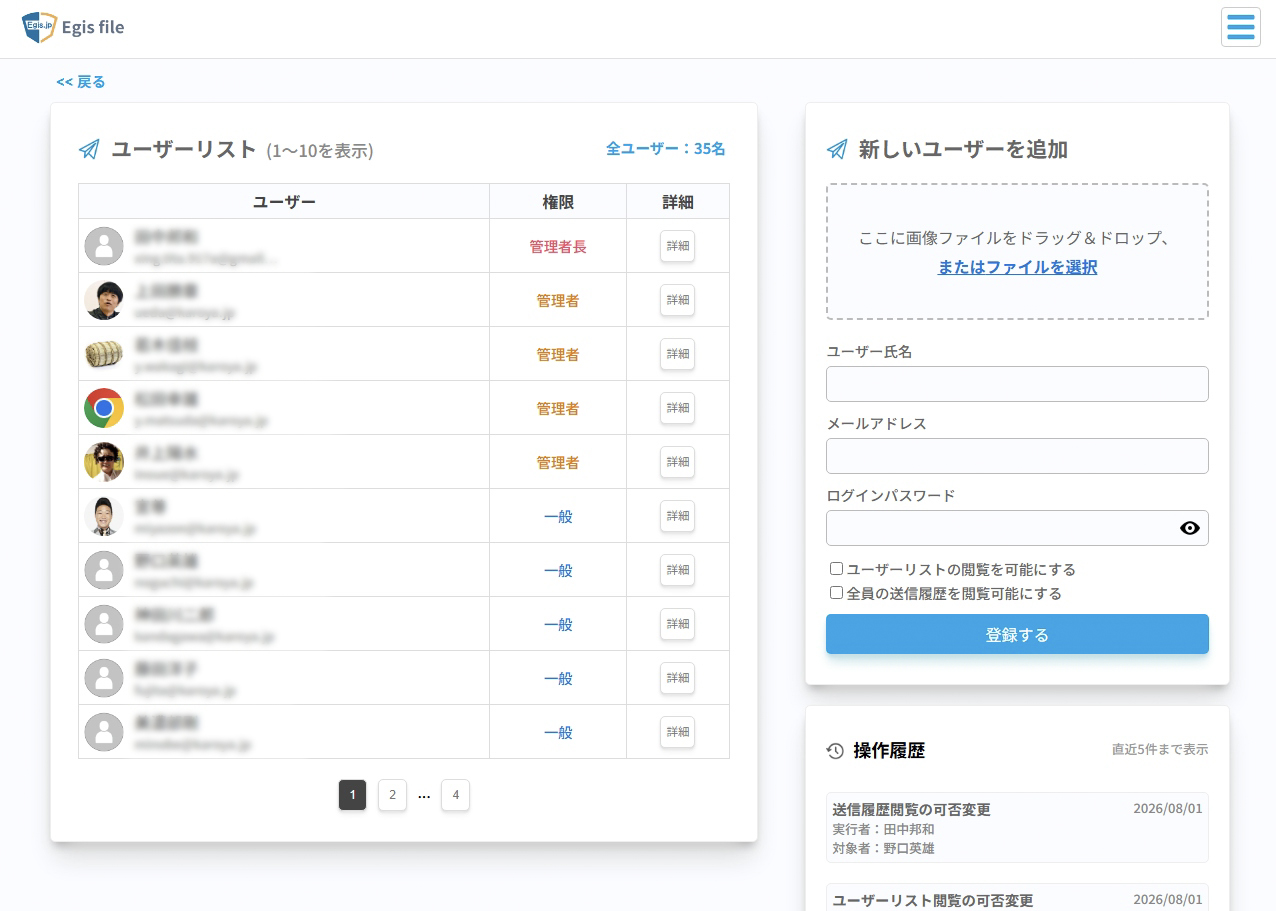Image resolution: width=1276 pixels, height=911 pixels.
Task: Click the ユーザーリスト閲覧の可否変更 history entry
Action: 1017,898
